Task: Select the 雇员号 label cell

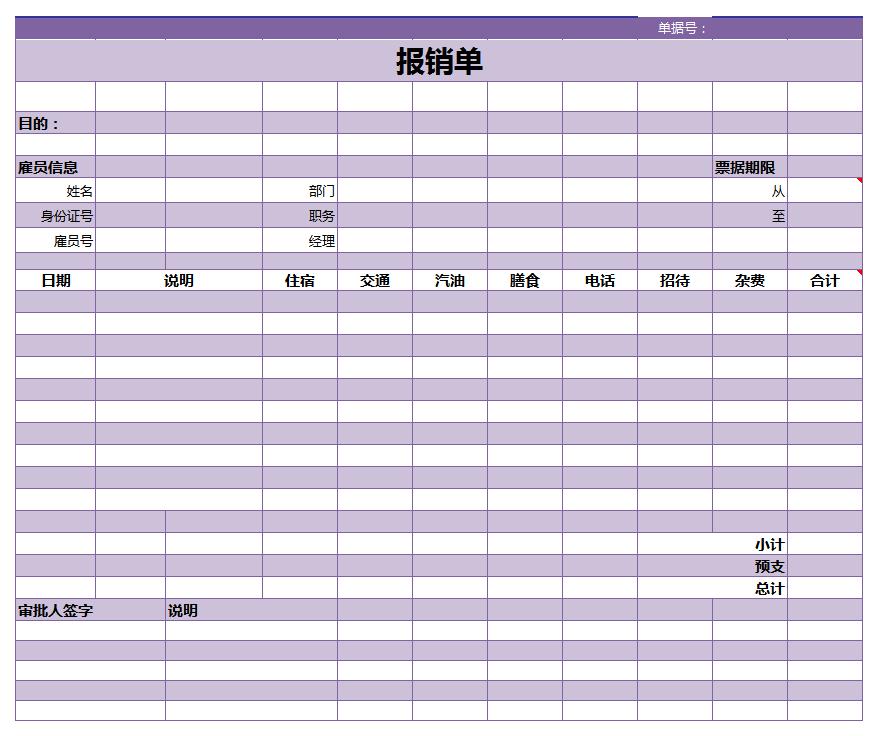Action: pyautogui.click(x=55, y=241)
